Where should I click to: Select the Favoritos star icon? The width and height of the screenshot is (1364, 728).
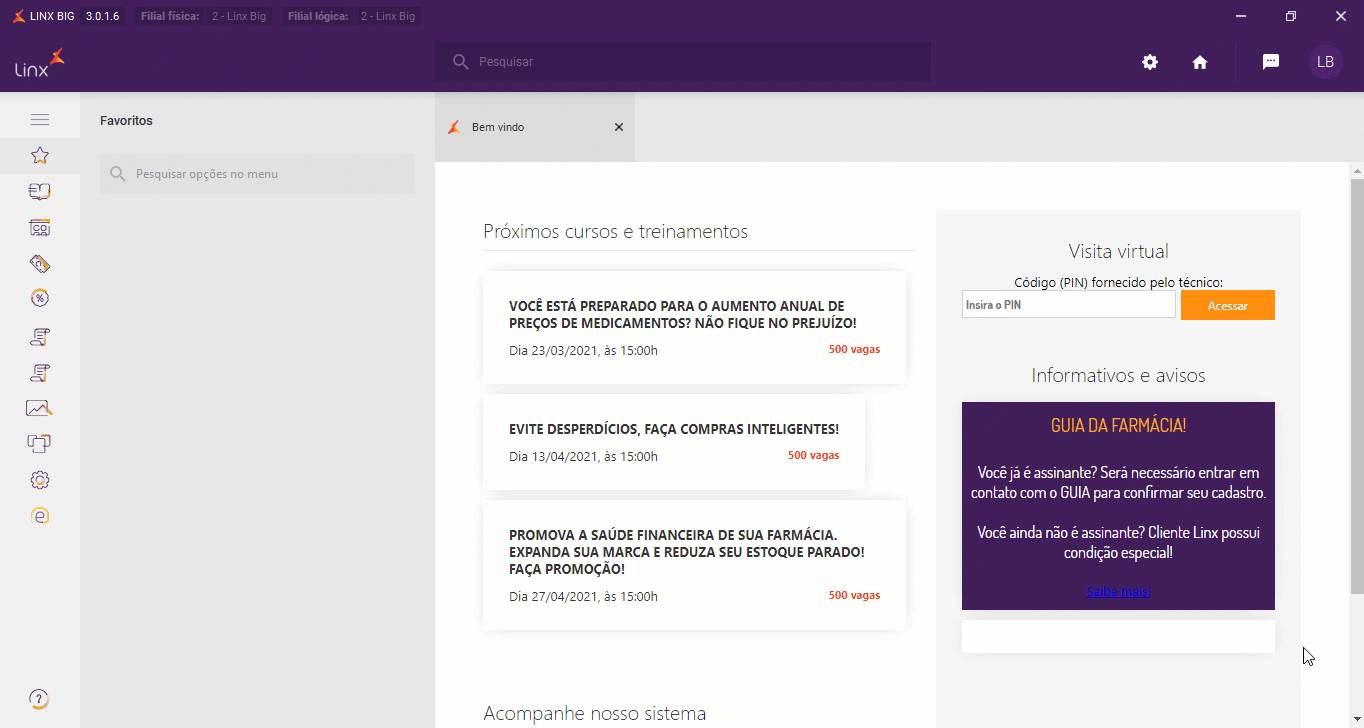point(40,155)
